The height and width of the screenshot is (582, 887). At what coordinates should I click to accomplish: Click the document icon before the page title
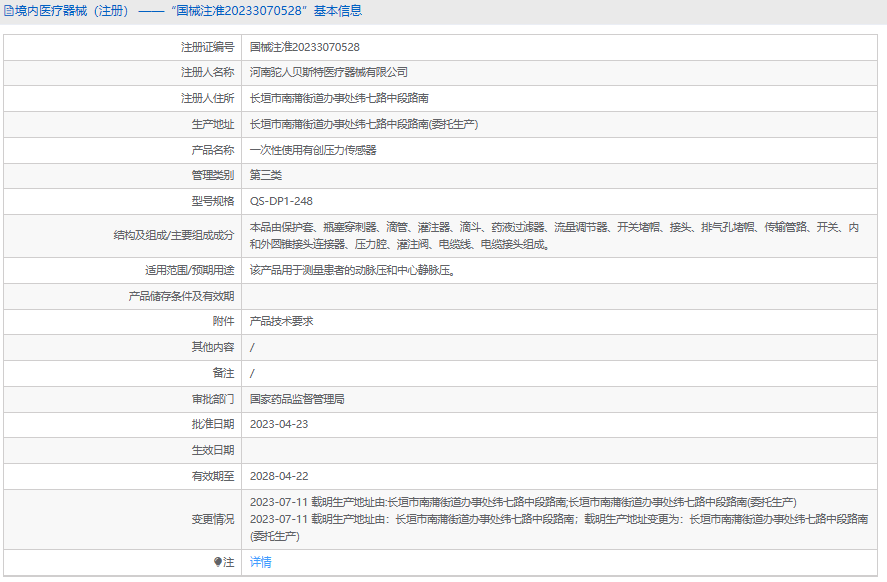coord(8,11)
